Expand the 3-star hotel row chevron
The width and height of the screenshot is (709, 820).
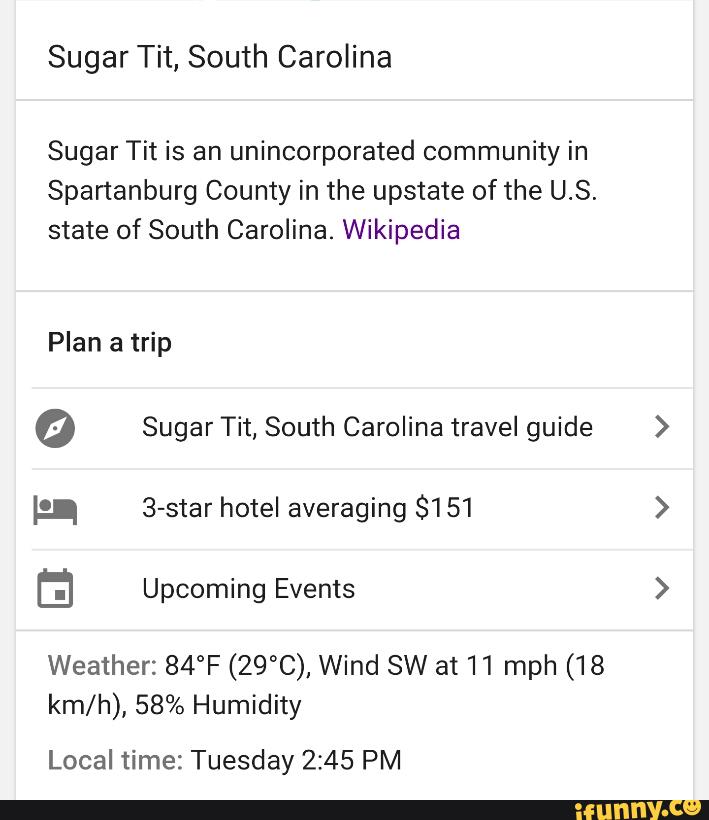661,509
